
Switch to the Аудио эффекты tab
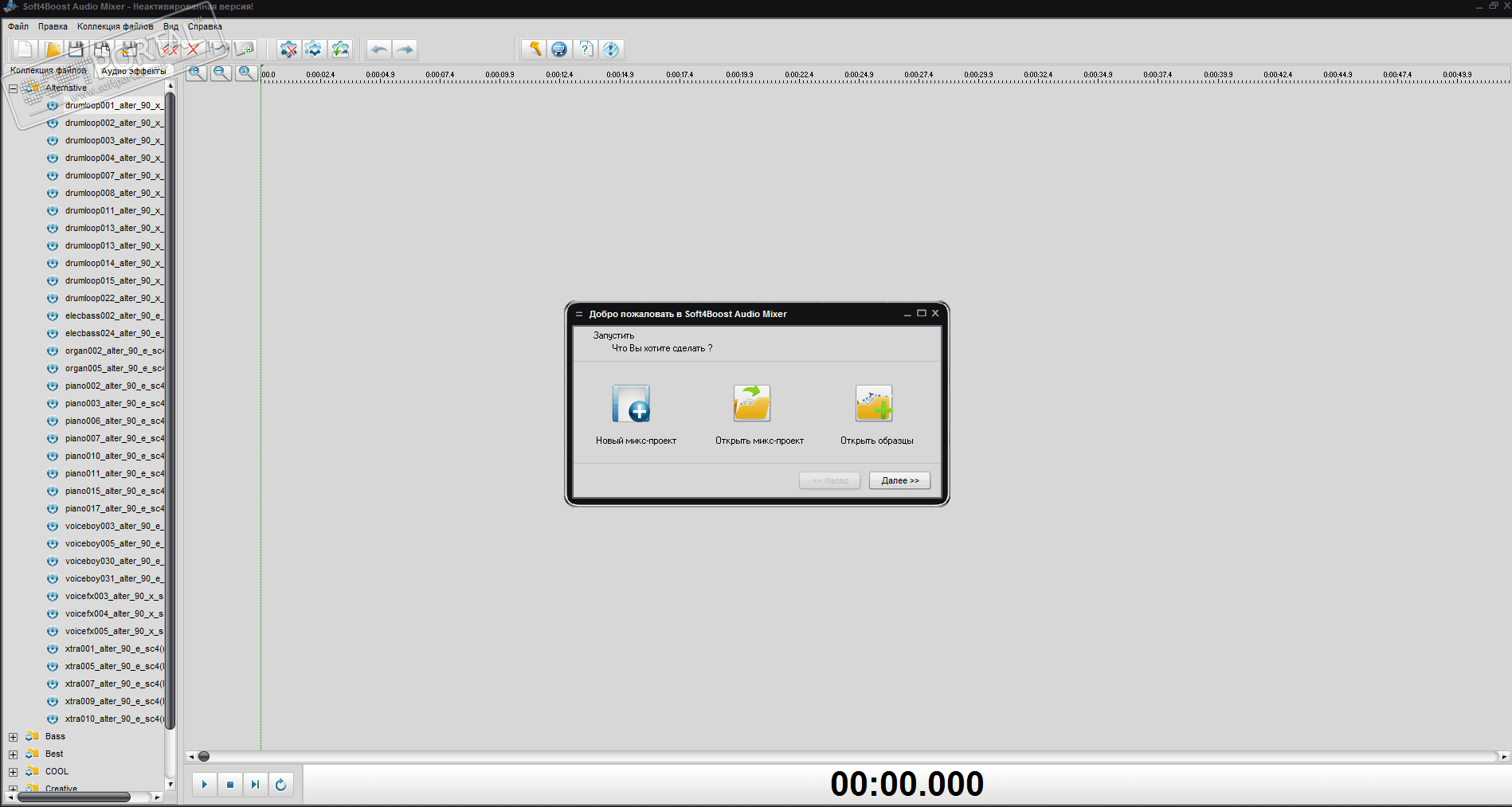[134, 71]
